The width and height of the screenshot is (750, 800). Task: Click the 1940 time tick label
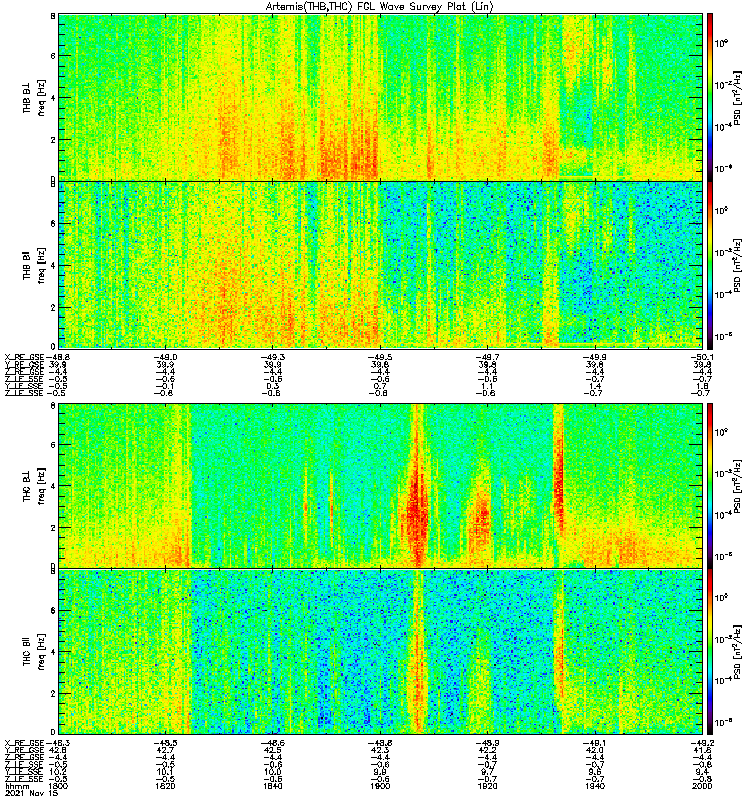pos(595,786)
